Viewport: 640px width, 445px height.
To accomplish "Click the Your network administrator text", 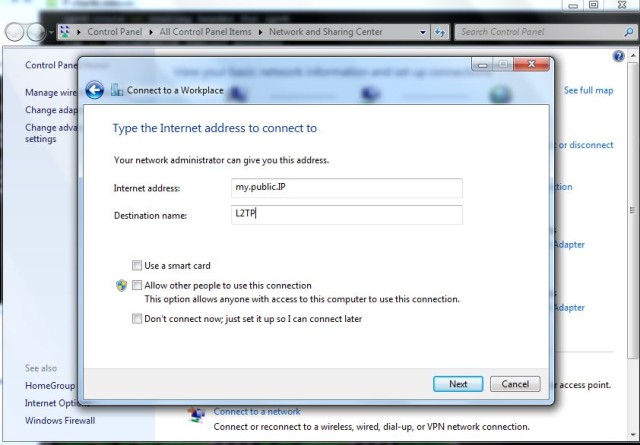I will [221, 160].
